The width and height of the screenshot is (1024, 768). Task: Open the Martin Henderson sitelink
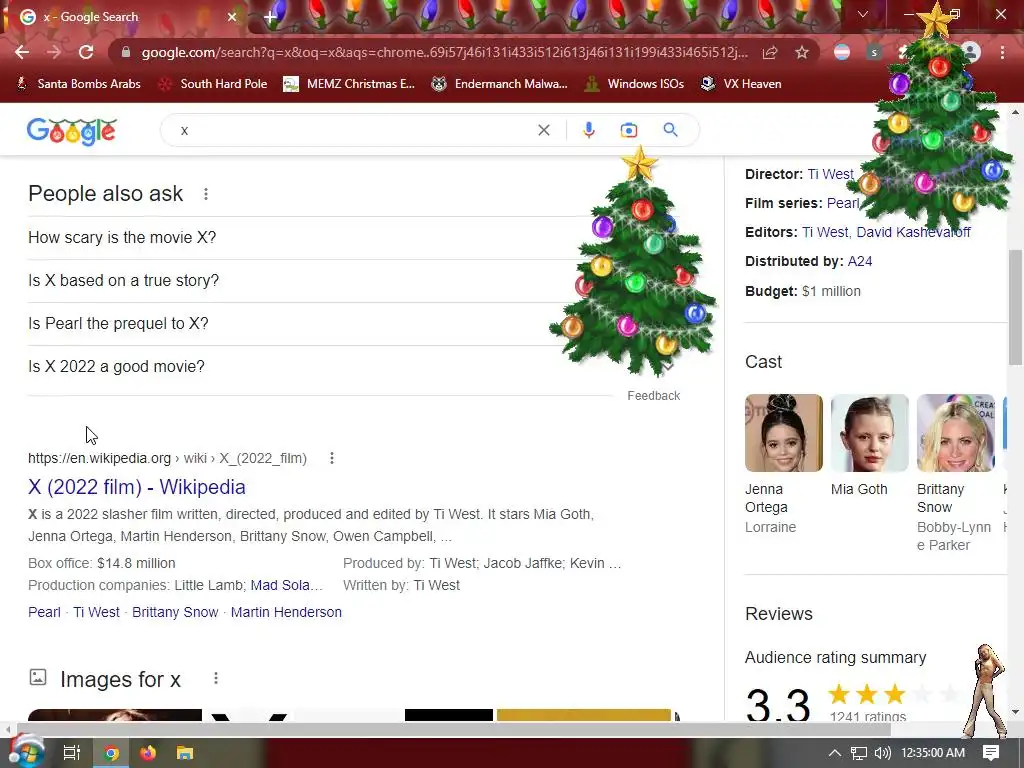point(286,612)
